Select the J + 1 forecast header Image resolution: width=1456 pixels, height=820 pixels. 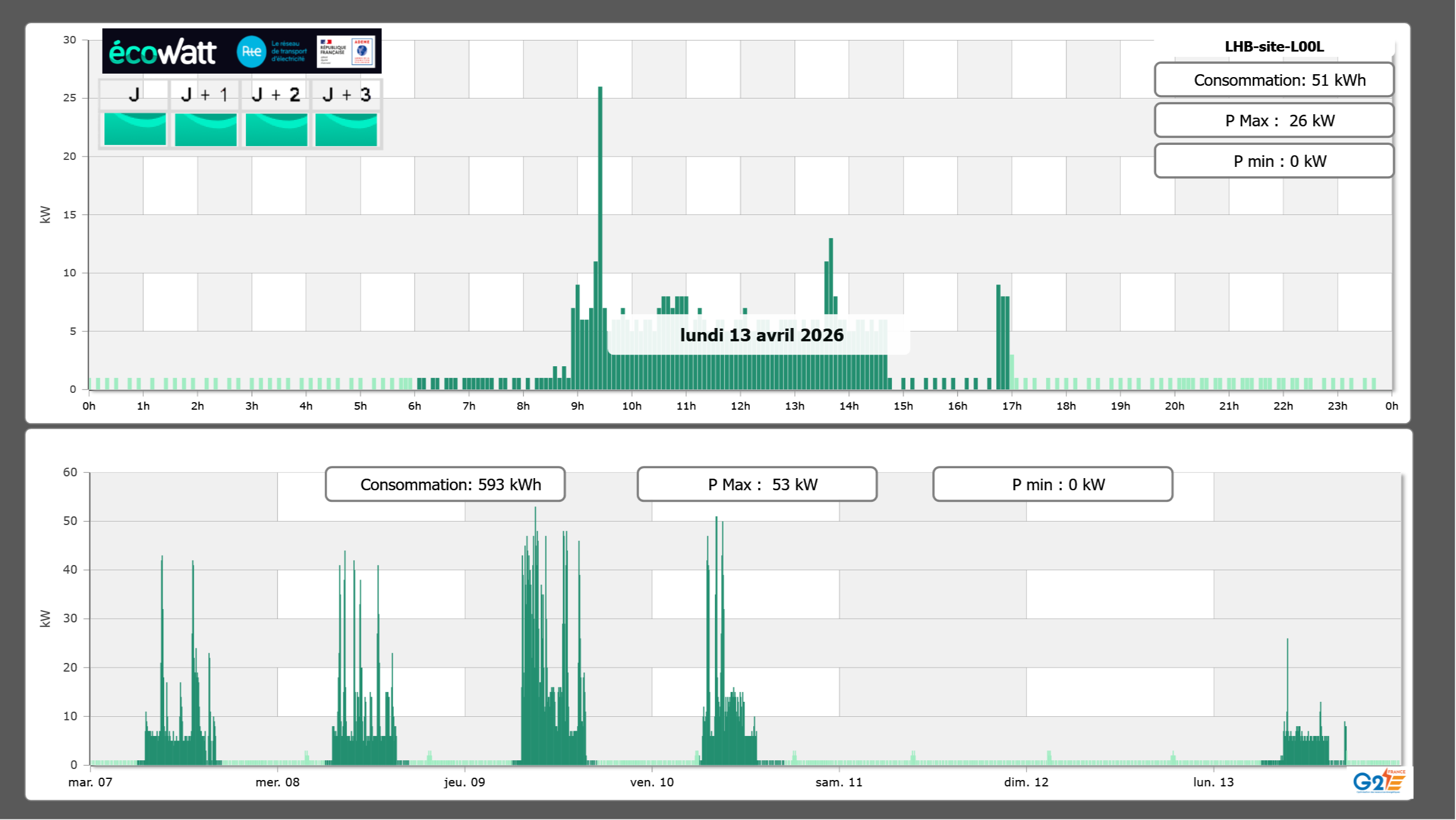(205, 95)
